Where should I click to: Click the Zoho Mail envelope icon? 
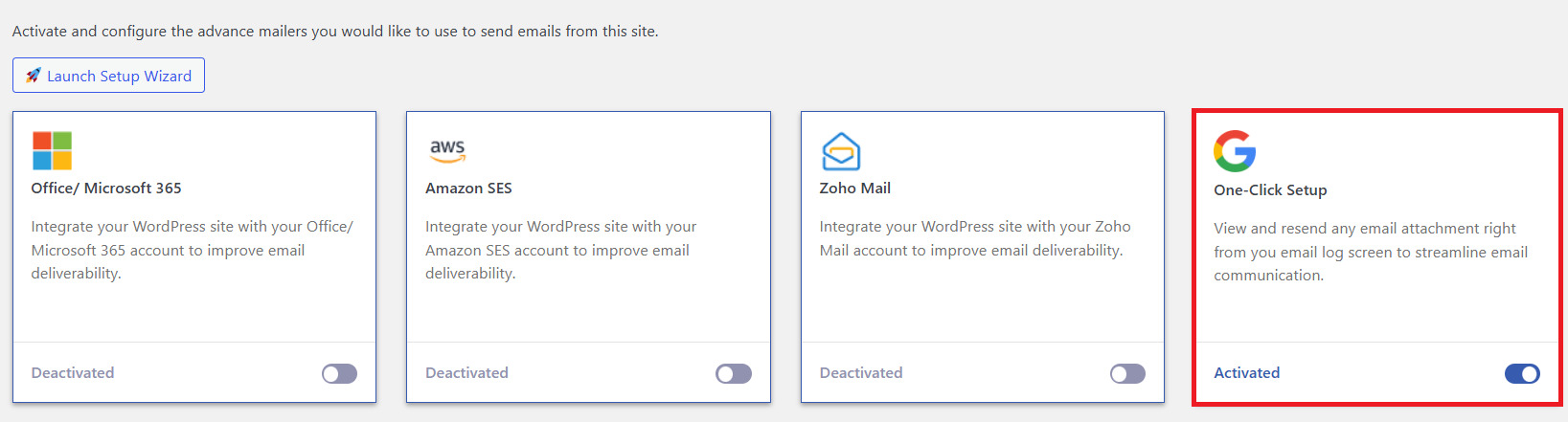click(841, 151)
